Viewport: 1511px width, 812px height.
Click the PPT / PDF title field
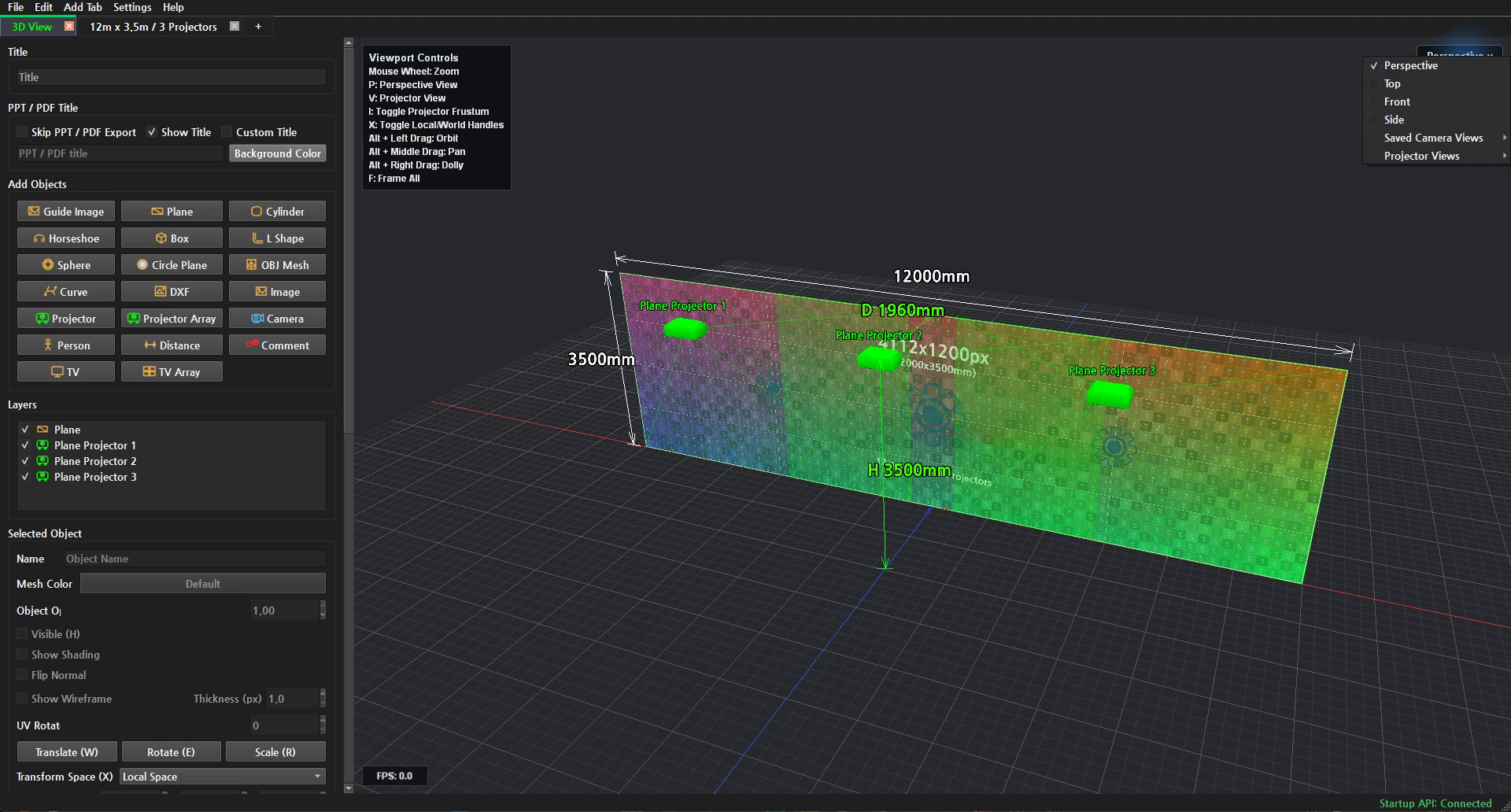pos(120,153)
